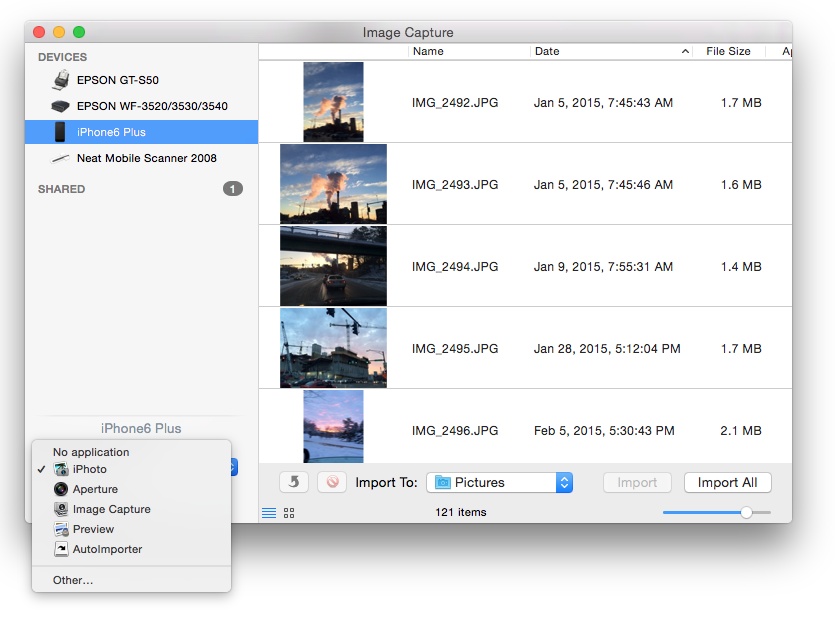Screen dimensions: 835x619
Task: Open the Import To Pictures dropdown
Action: coord(499,482)
